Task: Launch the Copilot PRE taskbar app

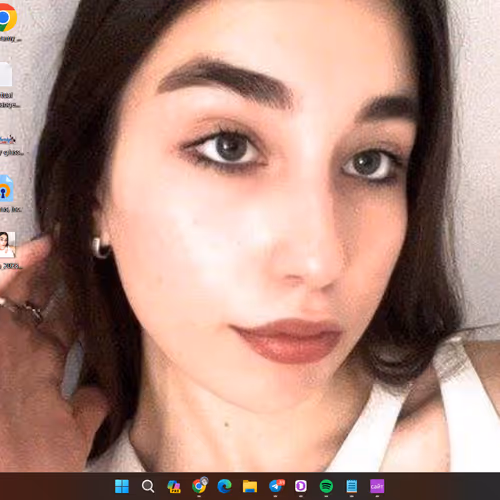Action: coord(174,487)
